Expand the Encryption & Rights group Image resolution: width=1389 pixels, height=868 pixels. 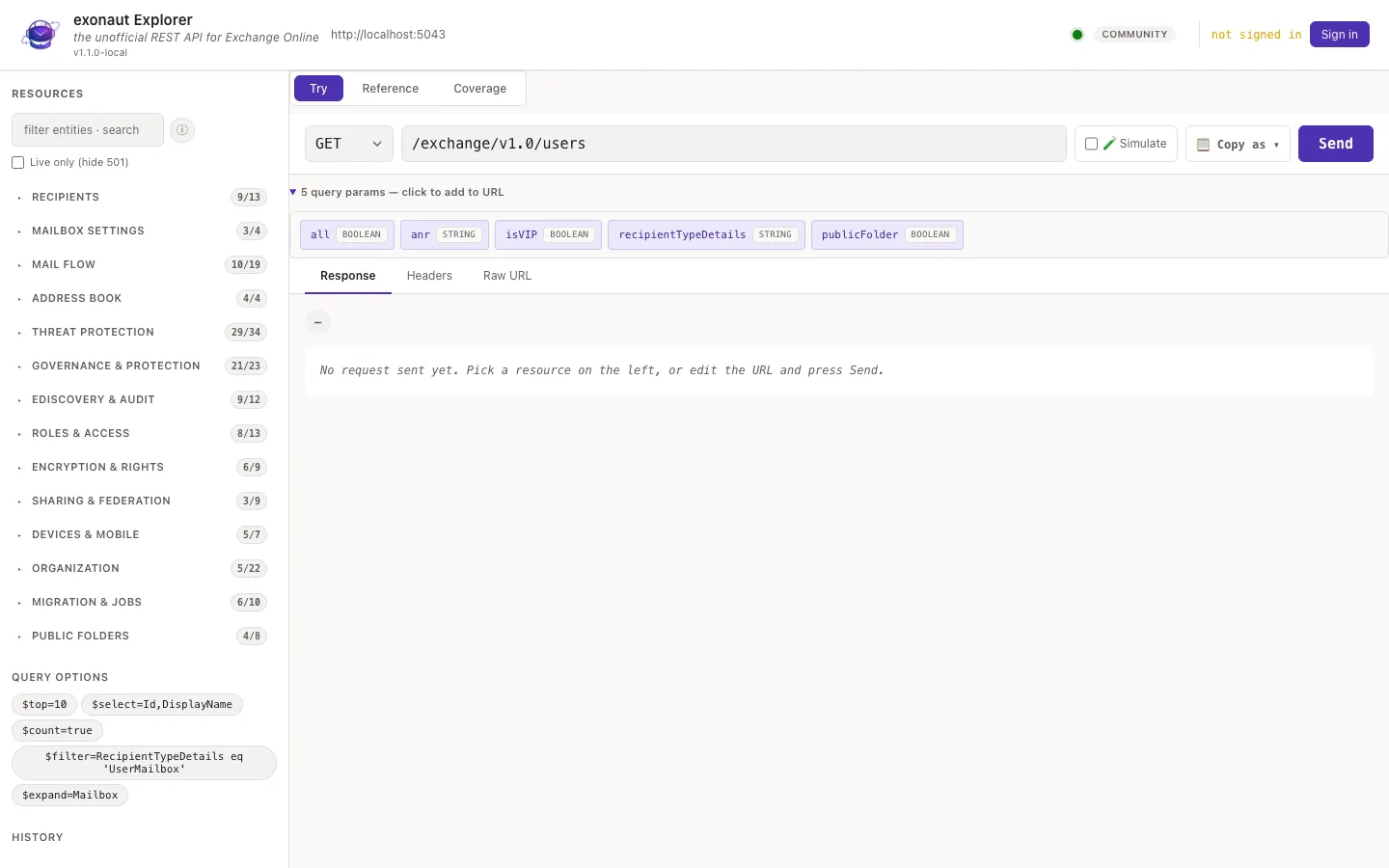click(139, 467)
